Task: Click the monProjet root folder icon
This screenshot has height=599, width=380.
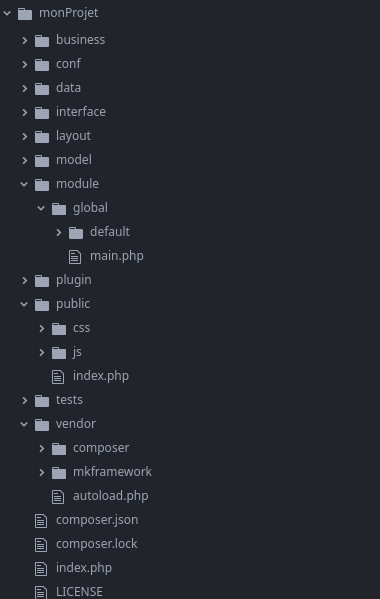Action: pyautogui.click(x=25, y=14)
